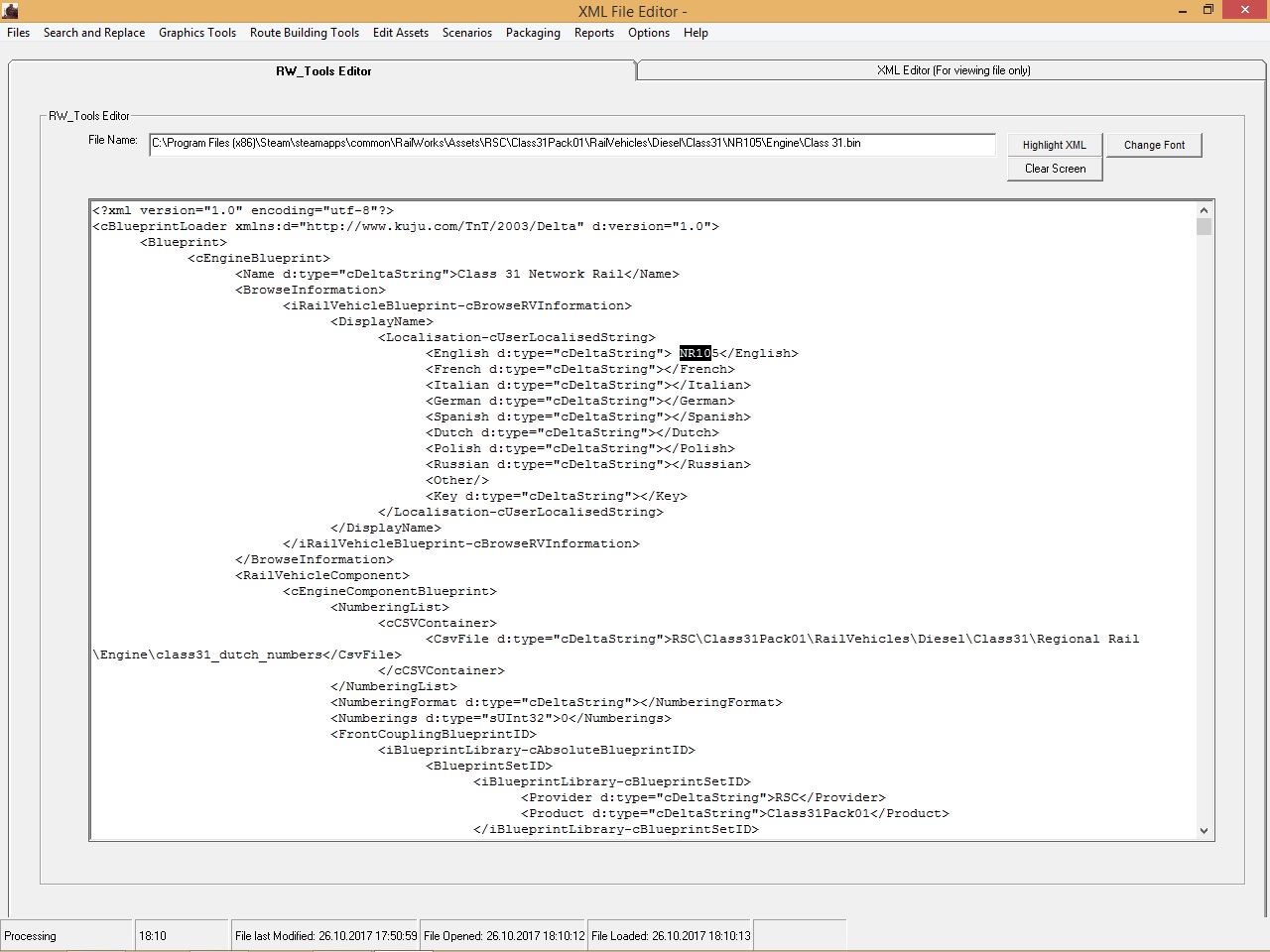1270x952 pixels.
Task: Click the CsvFile path line
Action: pos(783,639)
